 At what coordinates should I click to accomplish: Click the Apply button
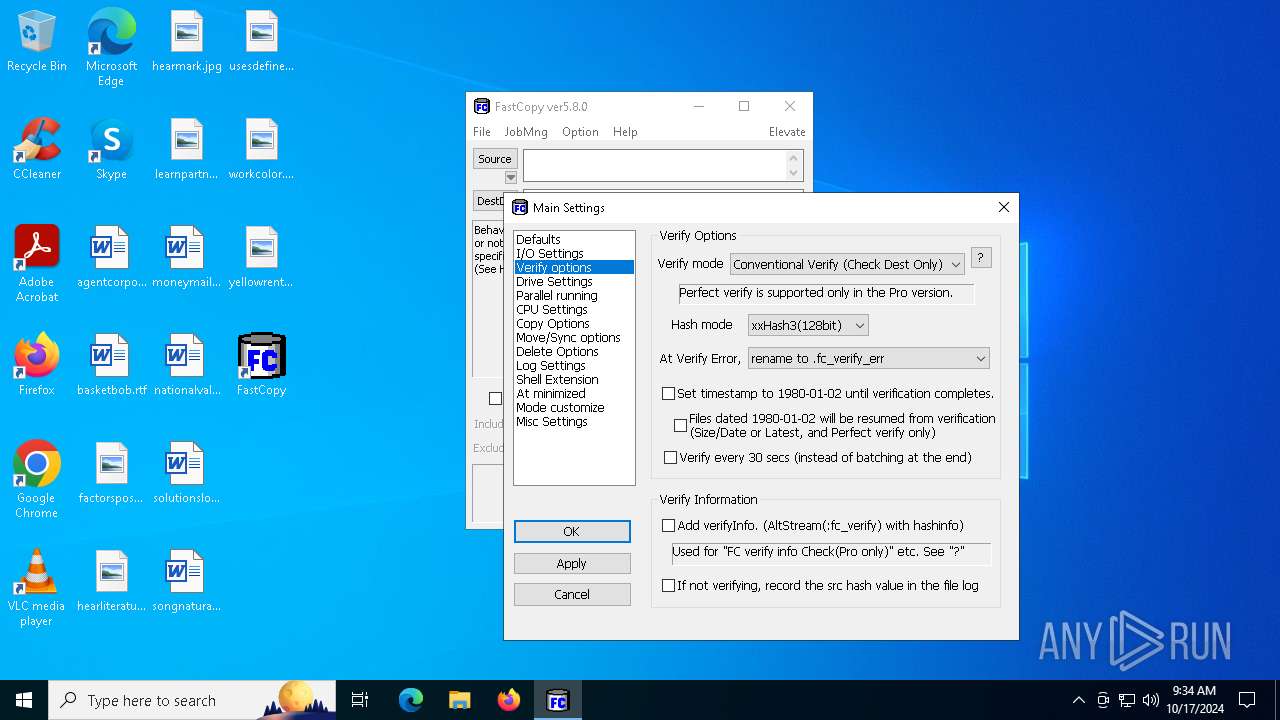click(572, 564)
